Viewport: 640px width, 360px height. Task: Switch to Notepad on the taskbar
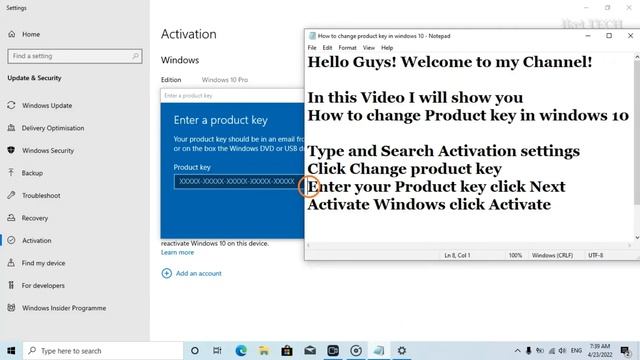click(x=379, y=351)
